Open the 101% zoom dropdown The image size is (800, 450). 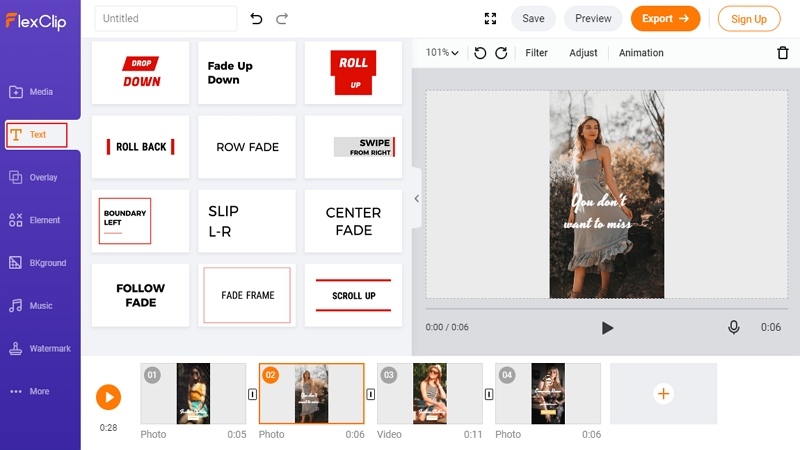[x=442, y=53]
